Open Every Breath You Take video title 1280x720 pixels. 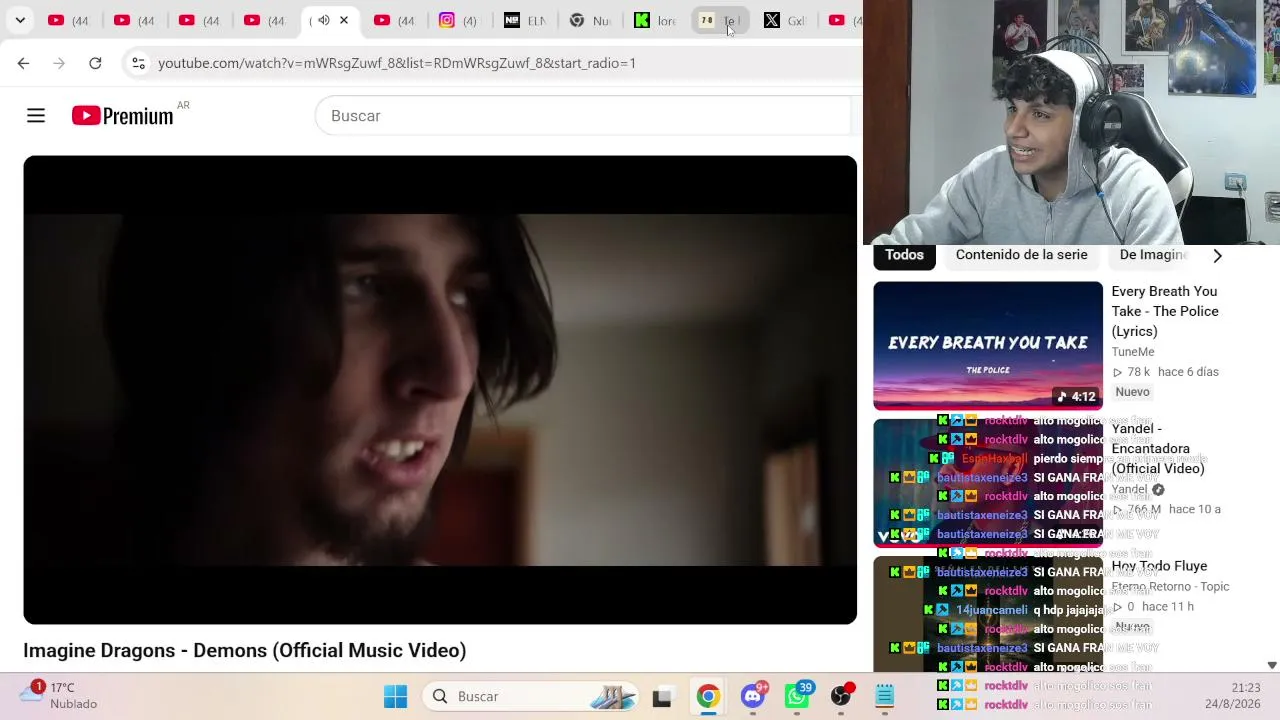coord(1165,311)
